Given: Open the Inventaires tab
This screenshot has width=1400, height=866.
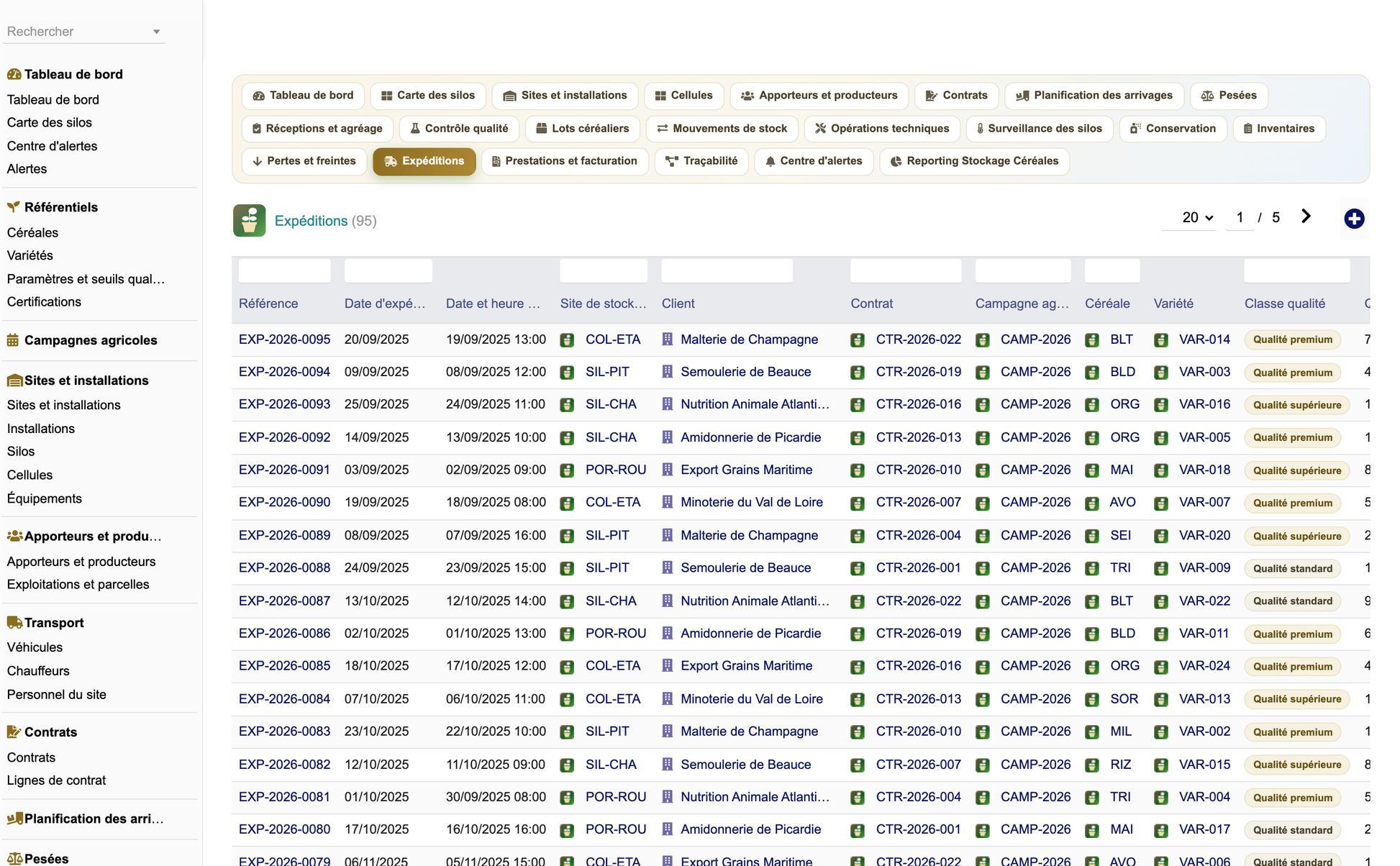Looking at the screenshot, I should 1279,128.
